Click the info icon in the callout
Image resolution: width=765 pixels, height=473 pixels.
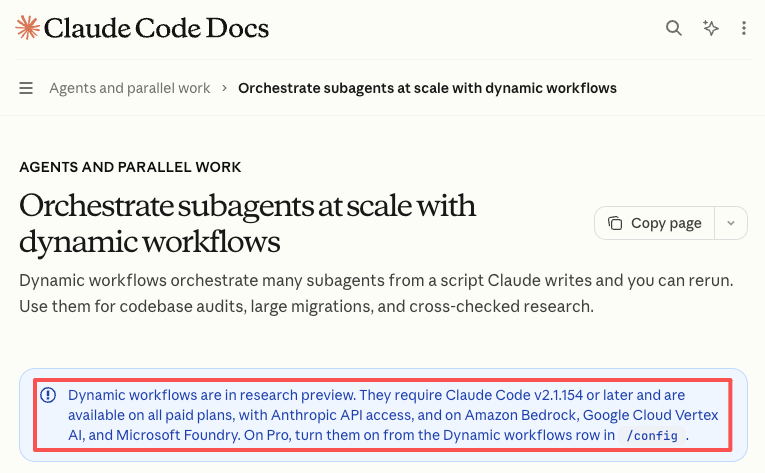[48, 395]
